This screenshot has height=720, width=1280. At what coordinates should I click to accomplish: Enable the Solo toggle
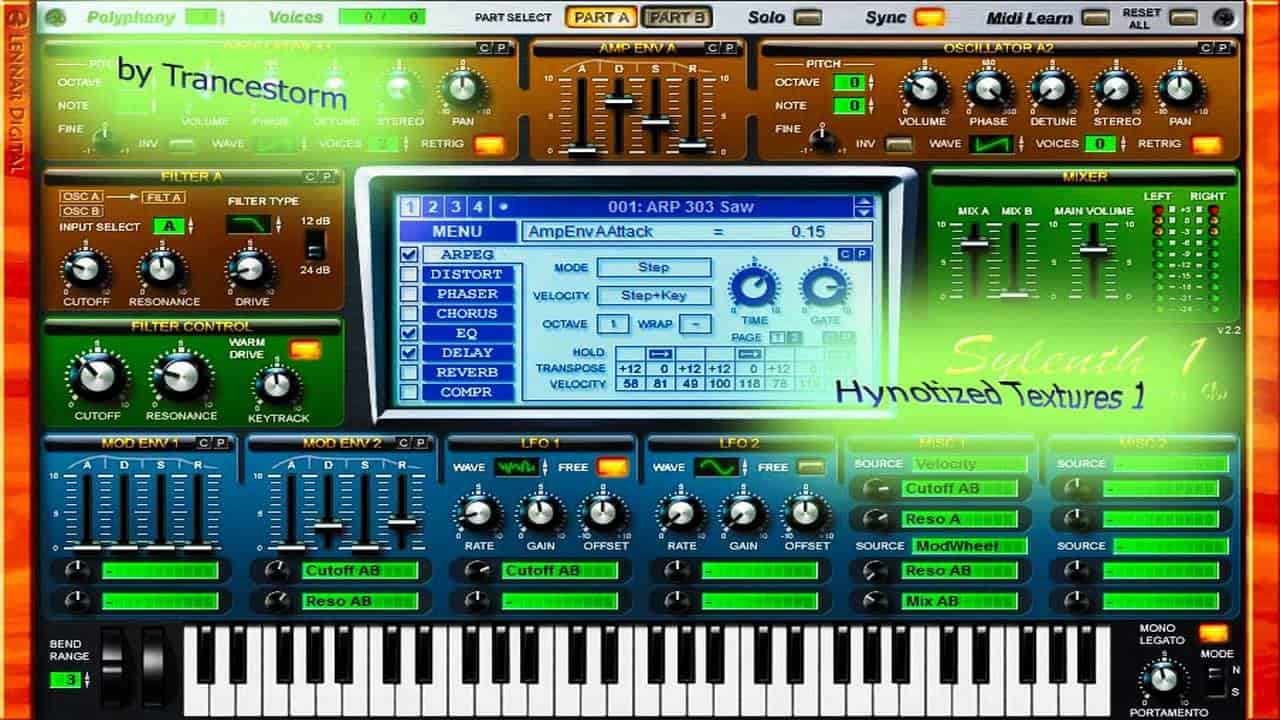[x=809, y=17]
